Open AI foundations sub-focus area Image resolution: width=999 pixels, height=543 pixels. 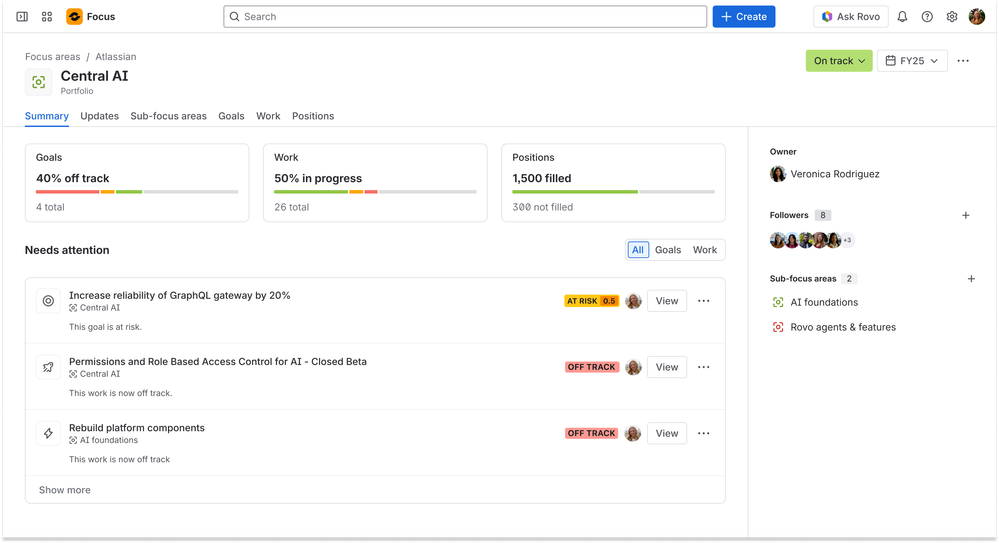(x=824, y=302)
